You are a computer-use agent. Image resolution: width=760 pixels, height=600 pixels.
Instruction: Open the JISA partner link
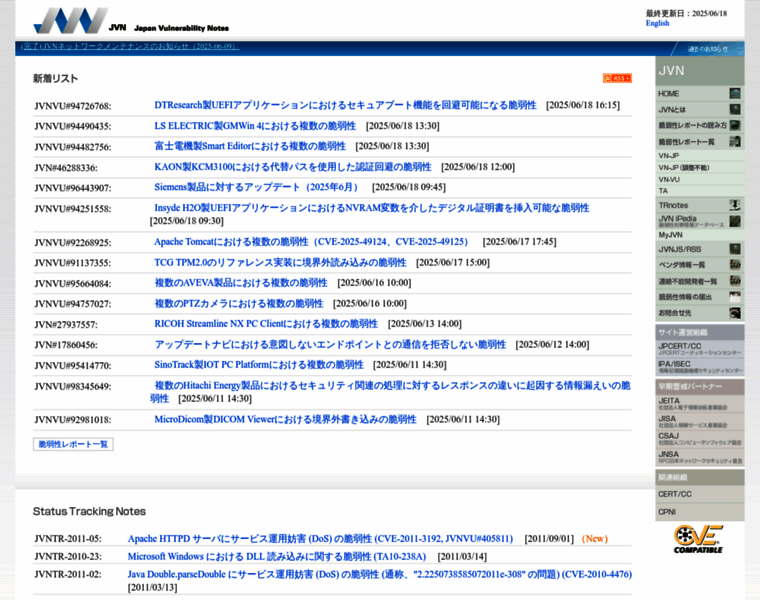click(x=699, y=421)
